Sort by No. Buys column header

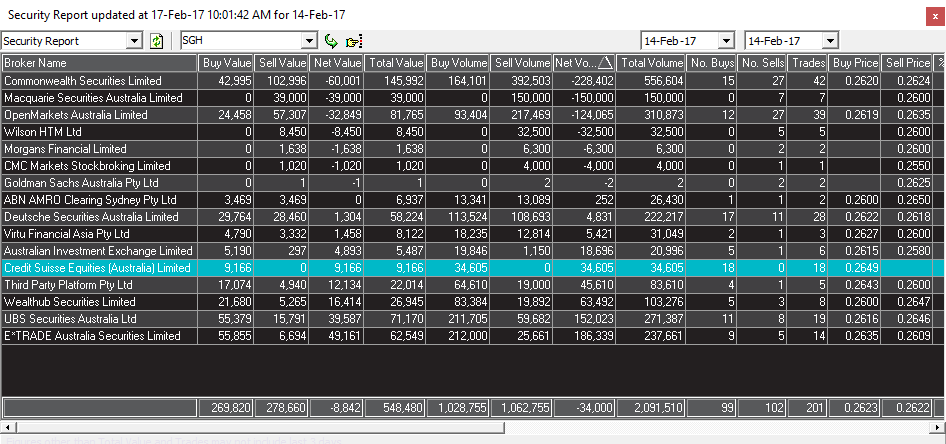(x=712, y=63)
